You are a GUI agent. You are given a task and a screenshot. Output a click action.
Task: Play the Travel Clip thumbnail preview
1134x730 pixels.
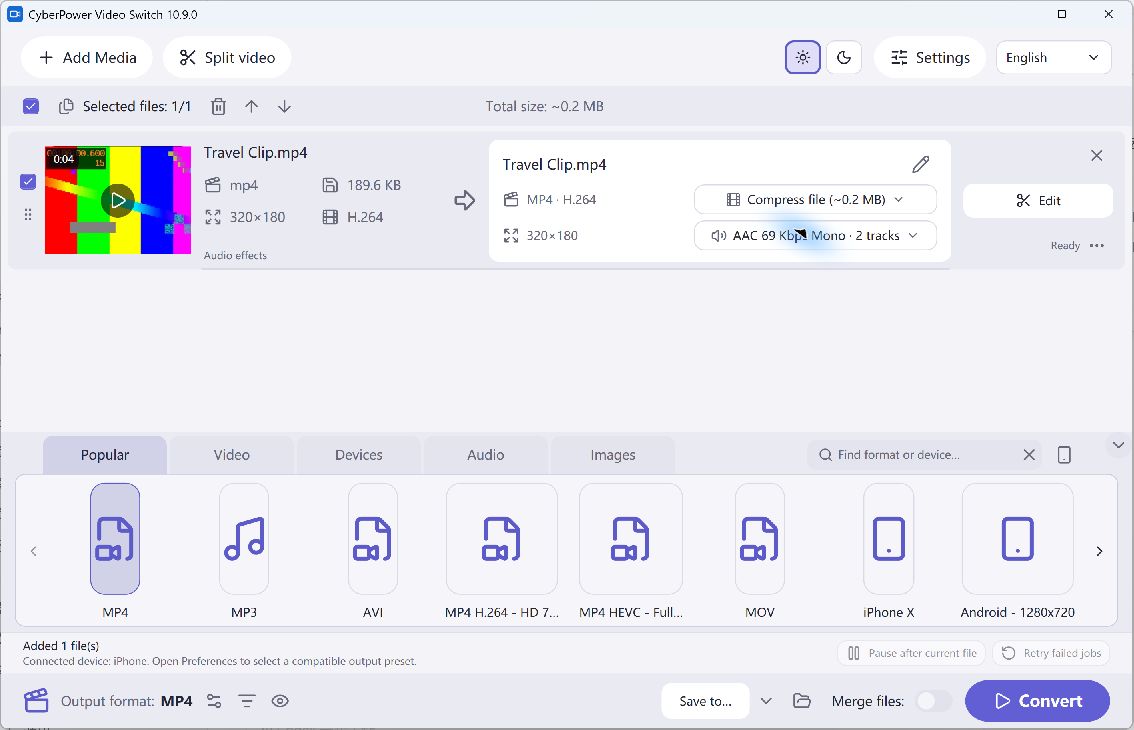(118, 200)
